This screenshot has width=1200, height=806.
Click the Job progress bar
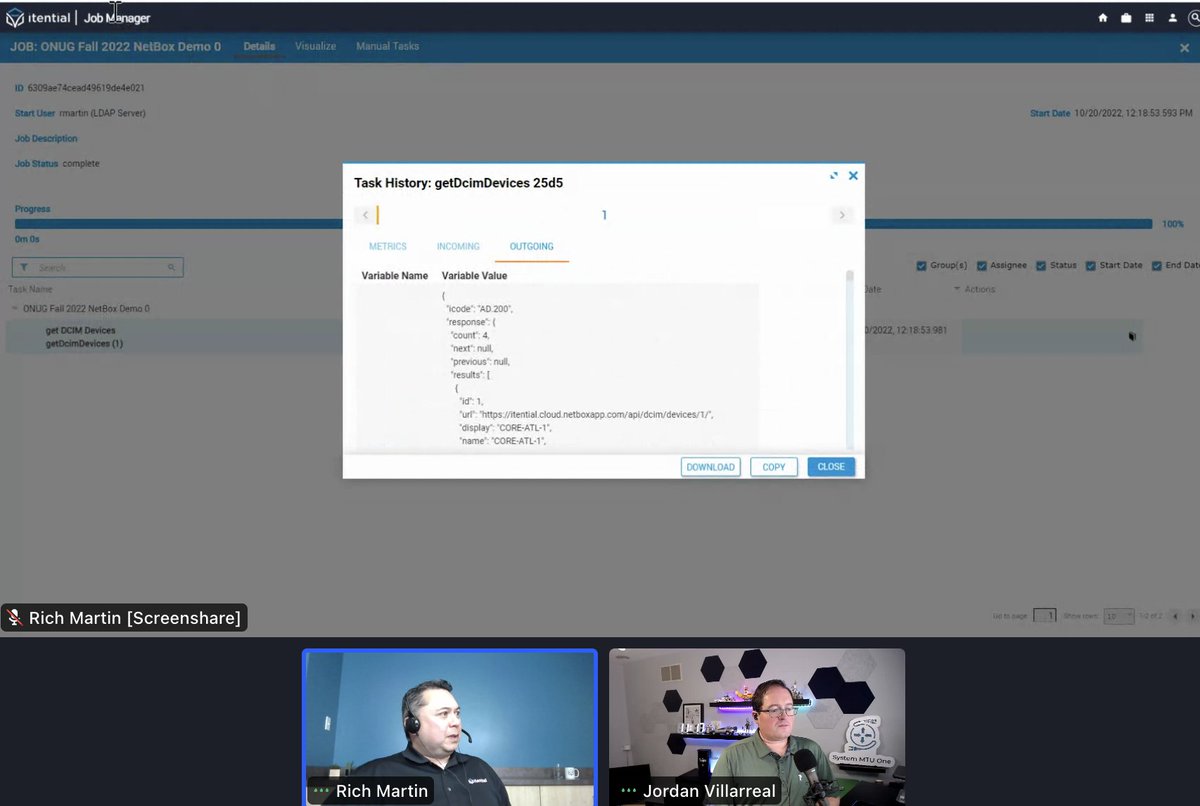point(583,224)
